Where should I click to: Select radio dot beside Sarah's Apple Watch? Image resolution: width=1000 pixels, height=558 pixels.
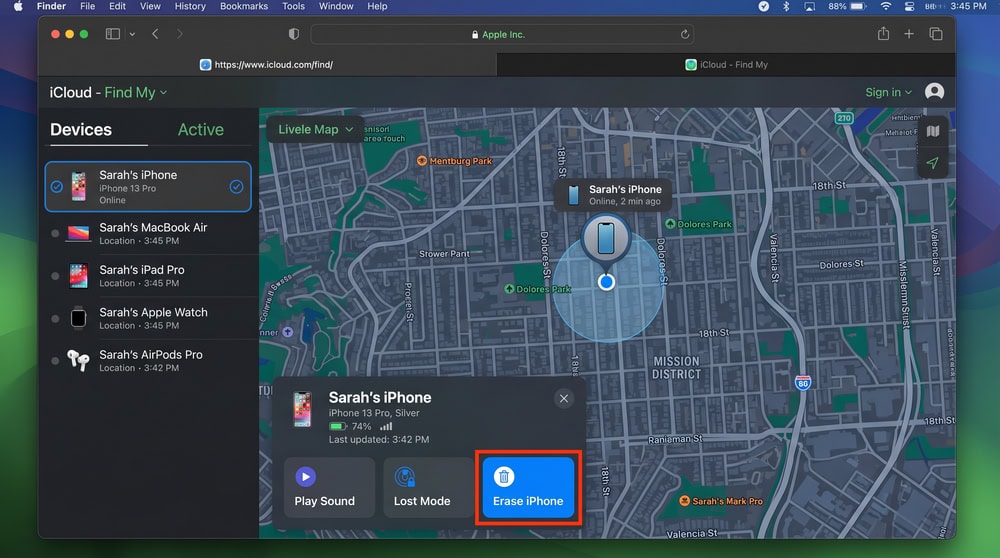click(x=55, y=318)
